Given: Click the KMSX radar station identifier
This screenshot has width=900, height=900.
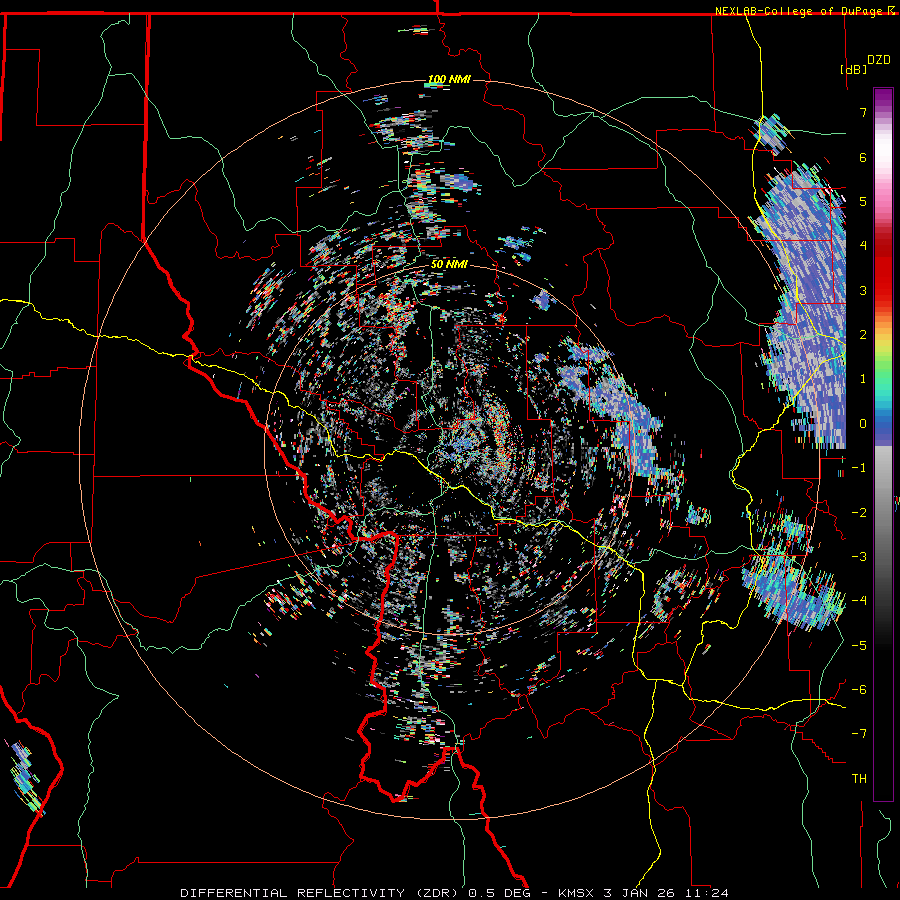Looking at the screenshot, I should (x=574, y=893).
